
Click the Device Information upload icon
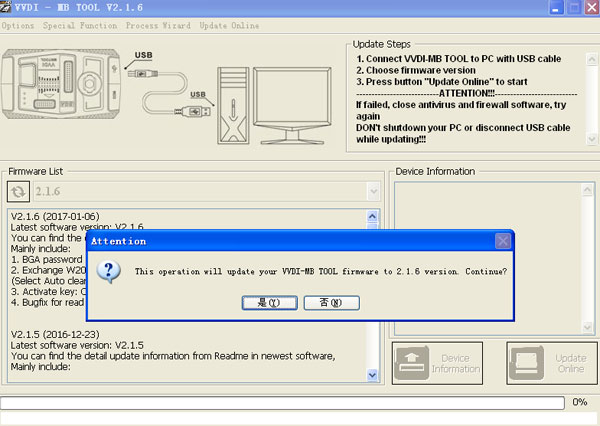(411, 363)
